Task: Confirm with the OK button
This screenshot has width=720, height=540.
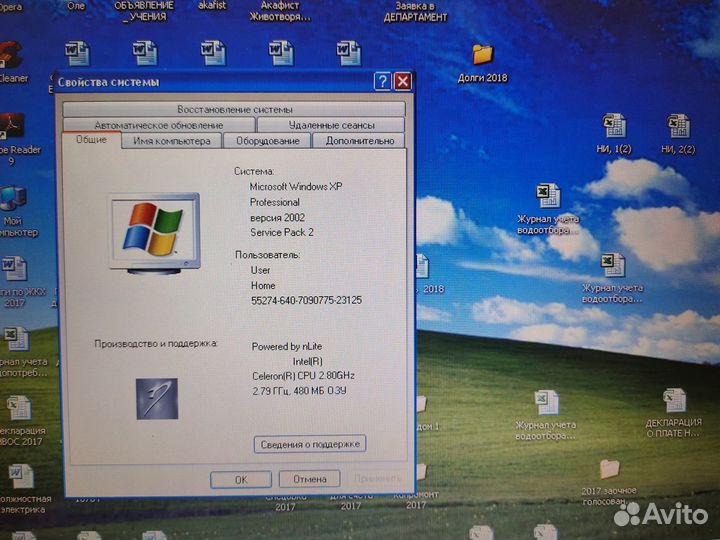Action: click(241, 479)
